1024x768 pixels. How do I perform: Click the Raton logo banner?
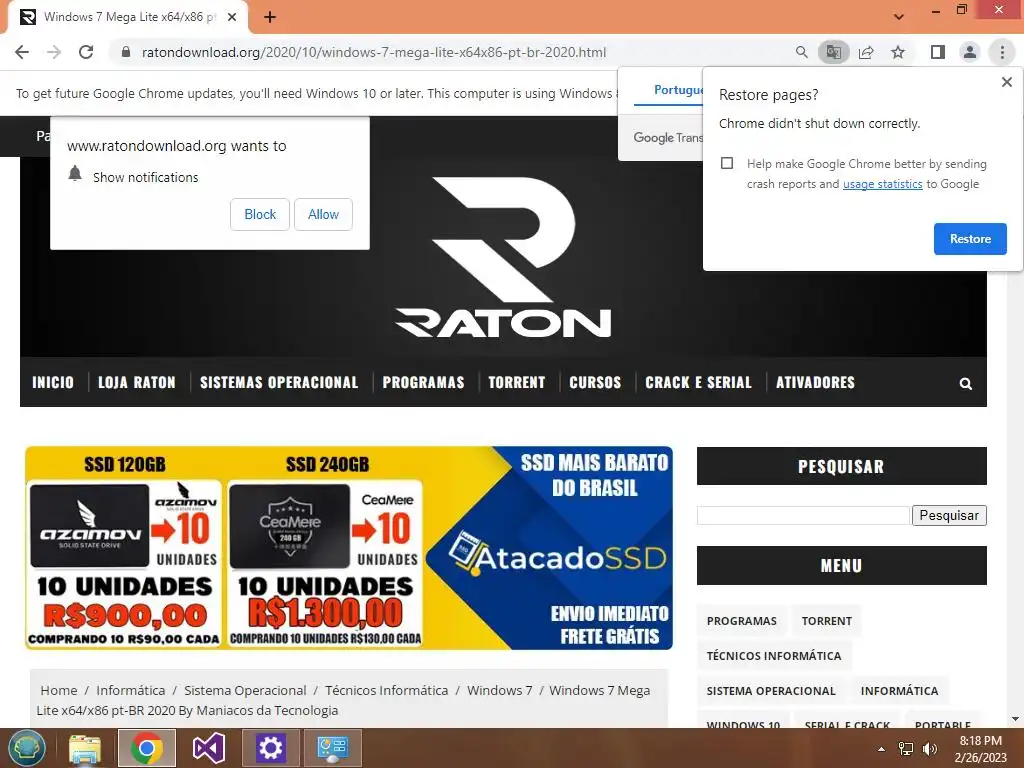coord(504,257)
